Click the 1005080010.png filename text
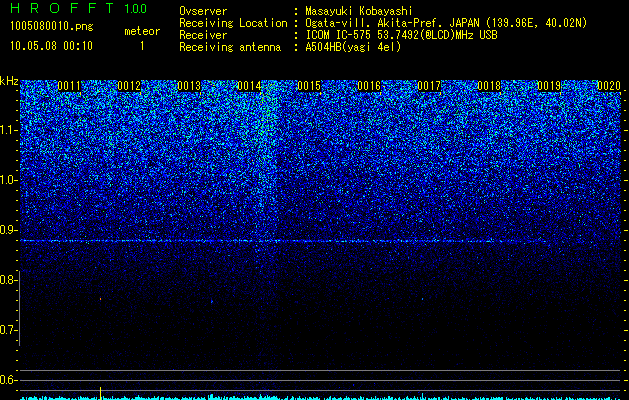The height and width of the screenshot is (400, 629). click(x=52, y=27)
